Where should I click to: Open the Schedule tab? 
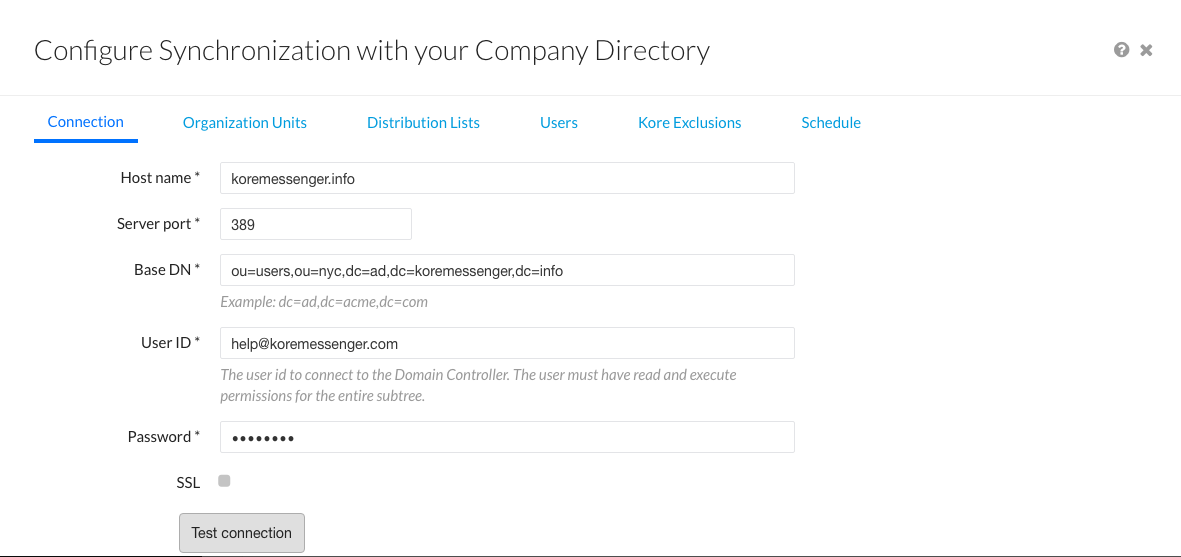(x=831, y=123)
